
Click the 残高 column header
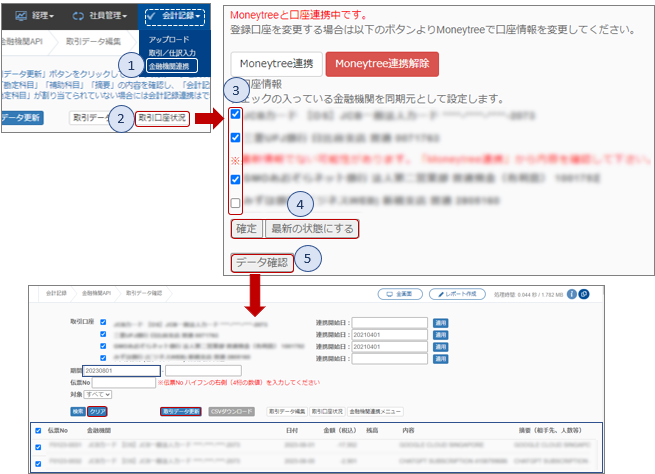point(372,430)
